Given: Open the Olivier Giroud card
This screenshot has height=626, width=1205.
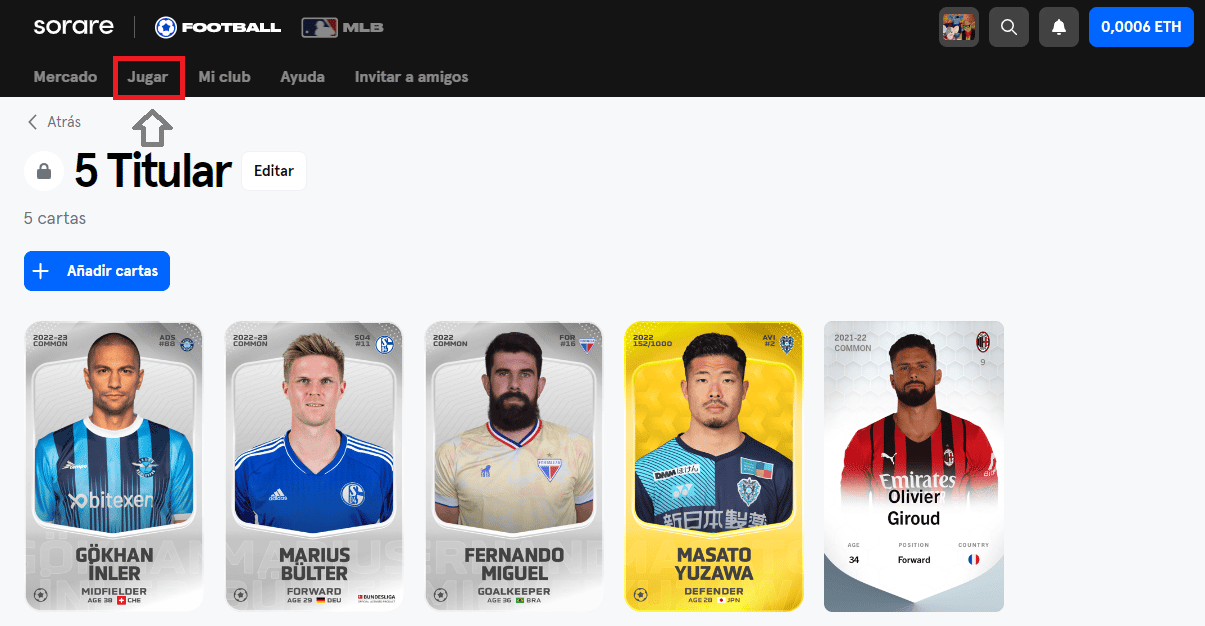Looking at the screenshot, I should coord(914,466).
